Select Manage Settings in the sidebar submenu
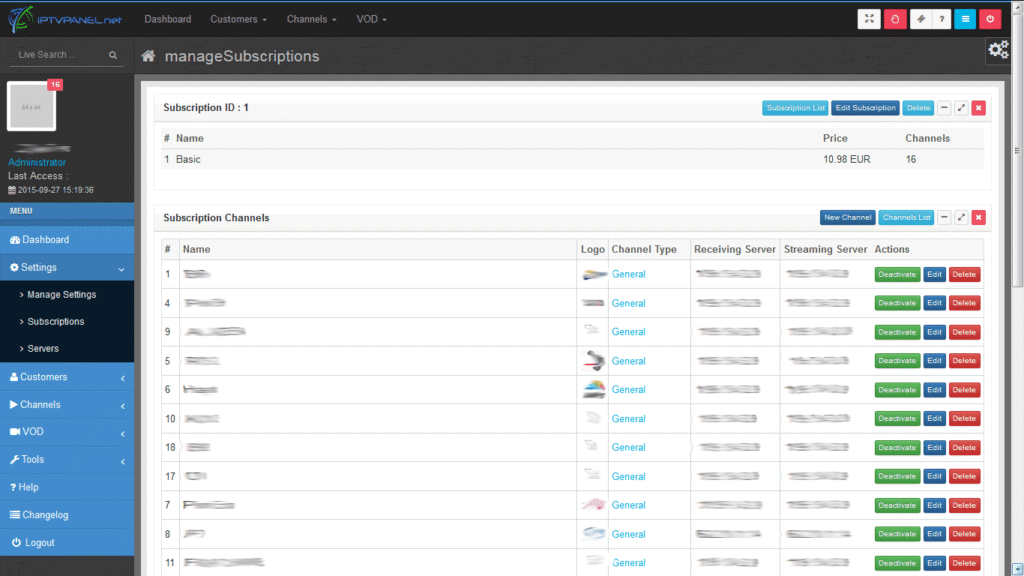The height and width of the screenshot is (576, 1024). [62, 295]
